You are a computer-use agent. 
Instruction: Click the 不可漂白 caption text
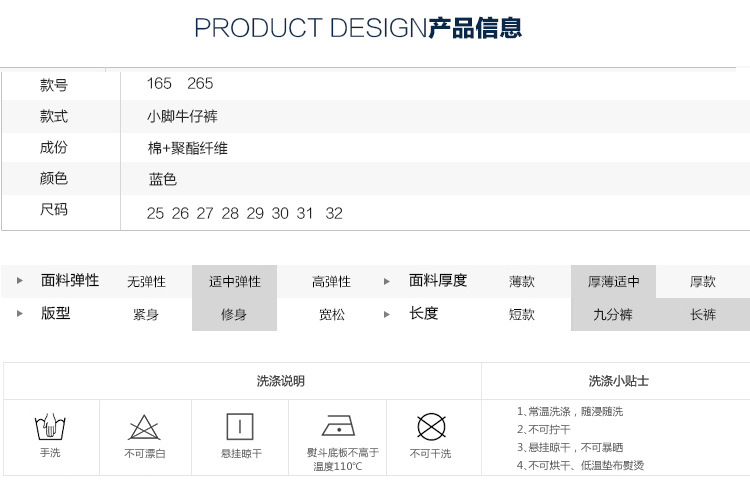tap(144, 453)
